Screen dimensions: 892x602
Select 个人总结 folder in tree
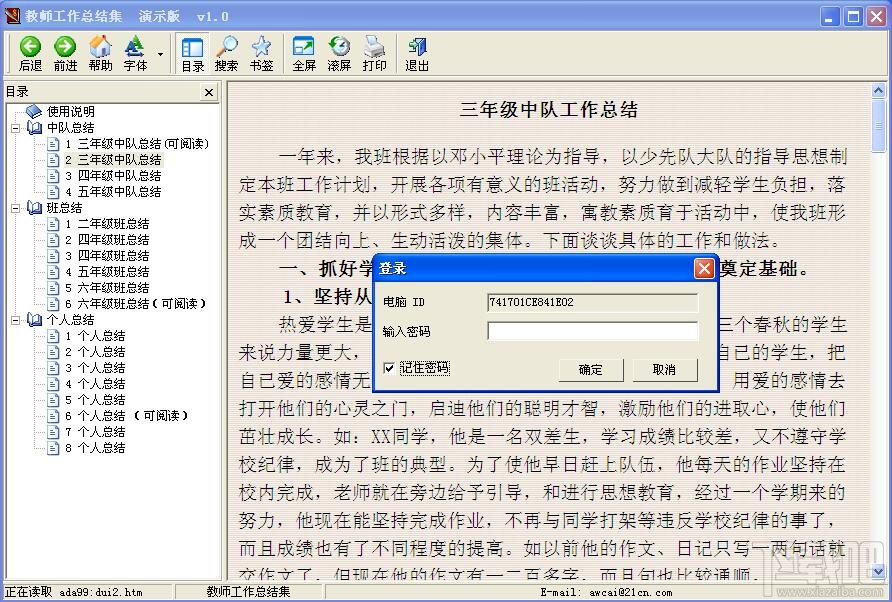(x=71, y=320)
